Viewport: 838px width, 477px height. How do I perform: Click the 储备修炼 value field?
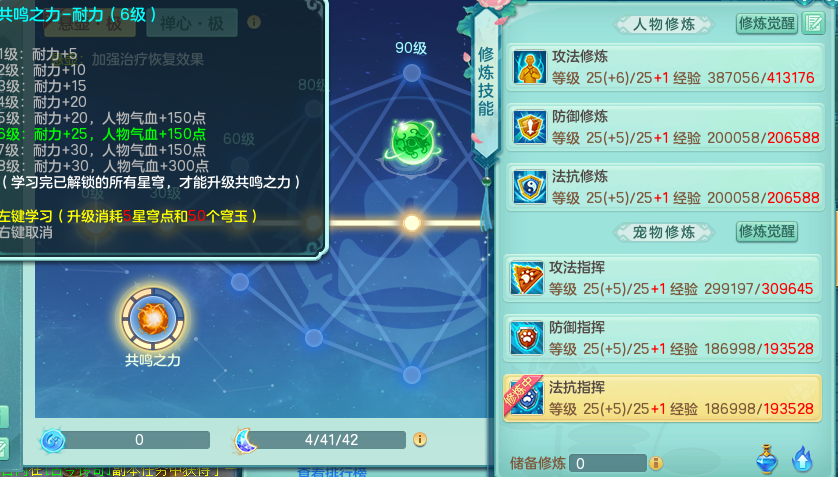pos(608,463)
